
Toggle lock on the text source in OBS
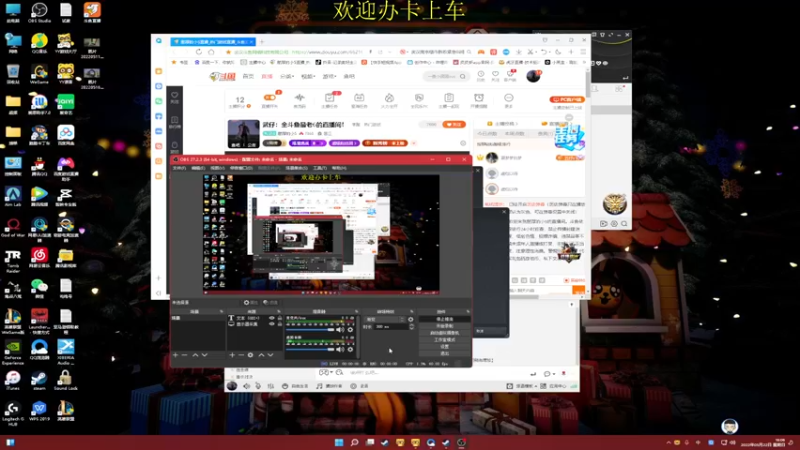coord(279,318)
